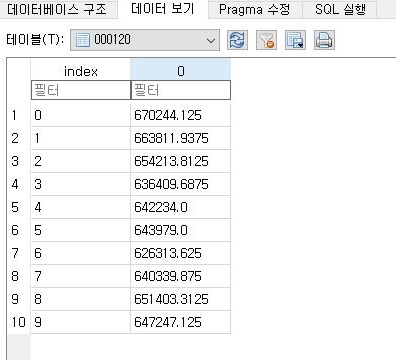Click the clear all filters icon

pos(266,40)
